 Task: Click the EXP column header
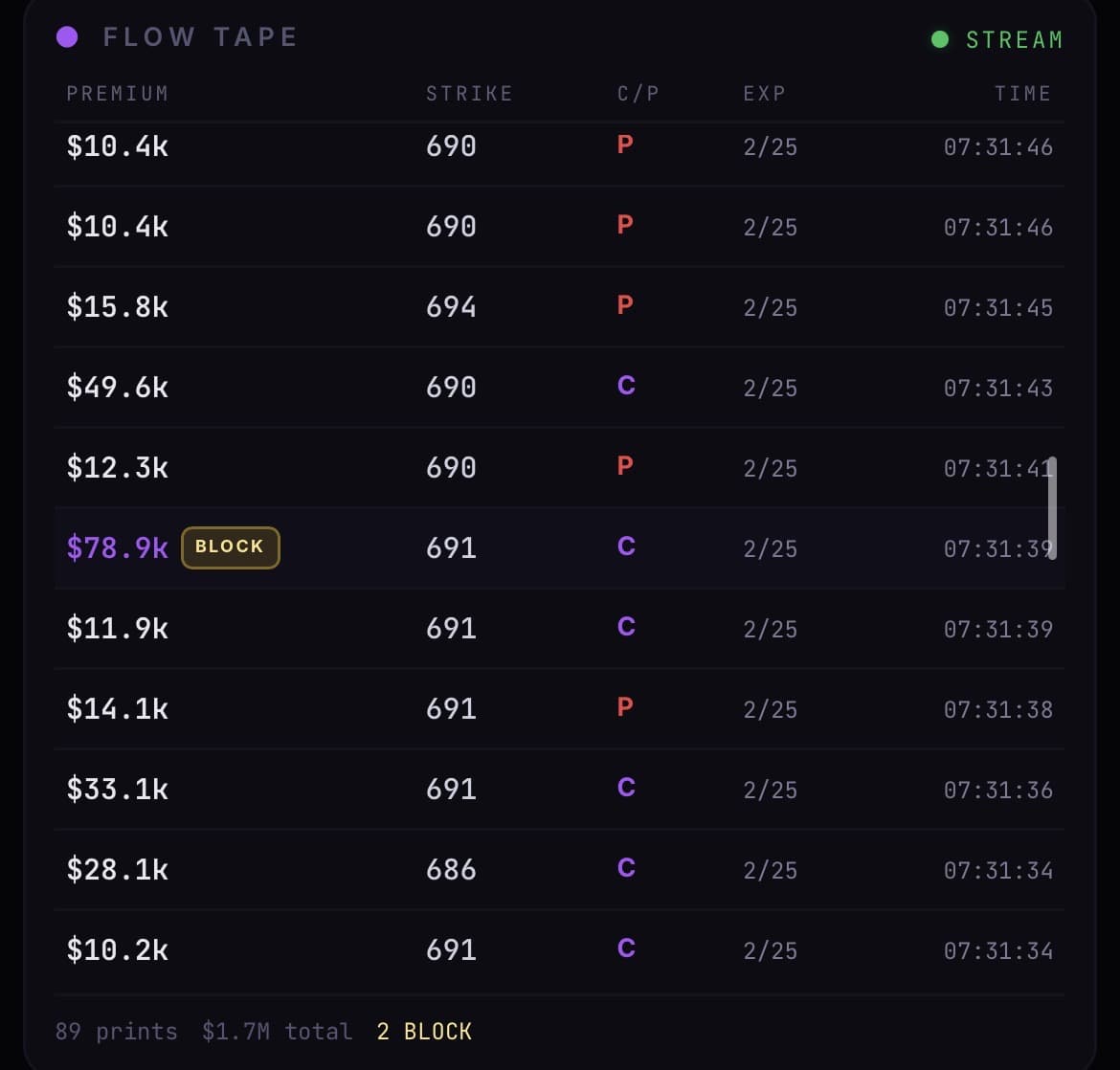pyautogui.click(x=764, y=94)
